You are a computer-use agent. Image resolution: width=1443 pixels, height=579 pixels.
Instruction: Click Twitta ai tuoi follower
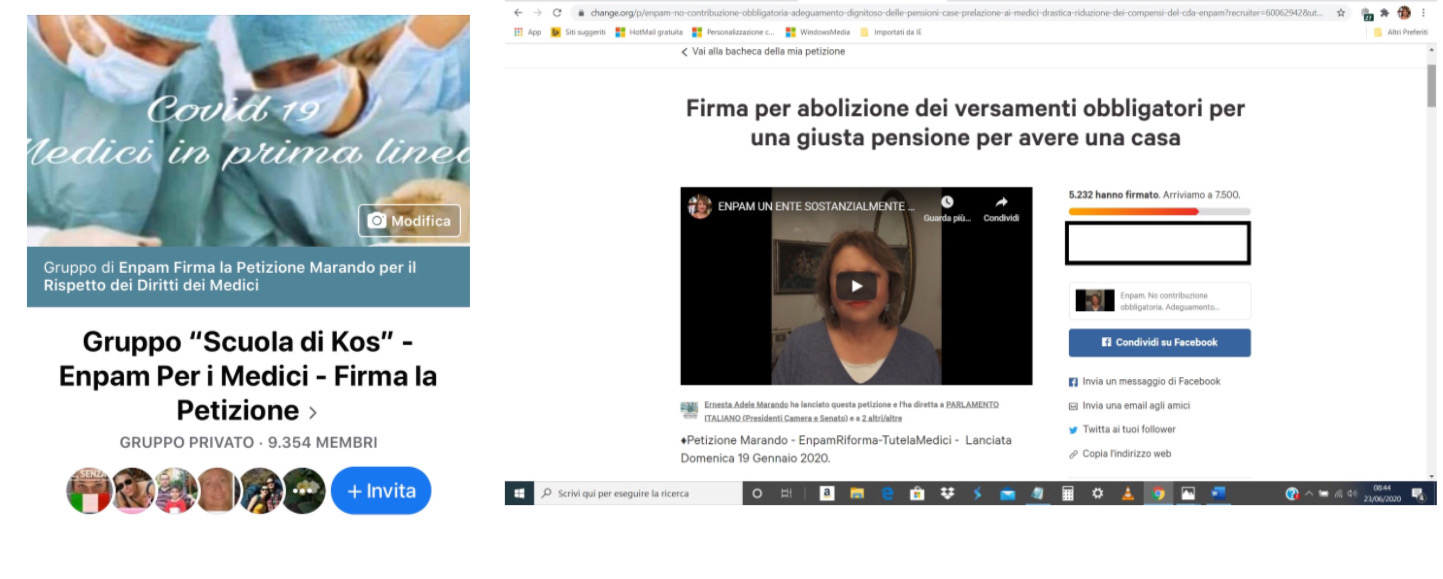pyautogui.click(x=1122, y=429)
